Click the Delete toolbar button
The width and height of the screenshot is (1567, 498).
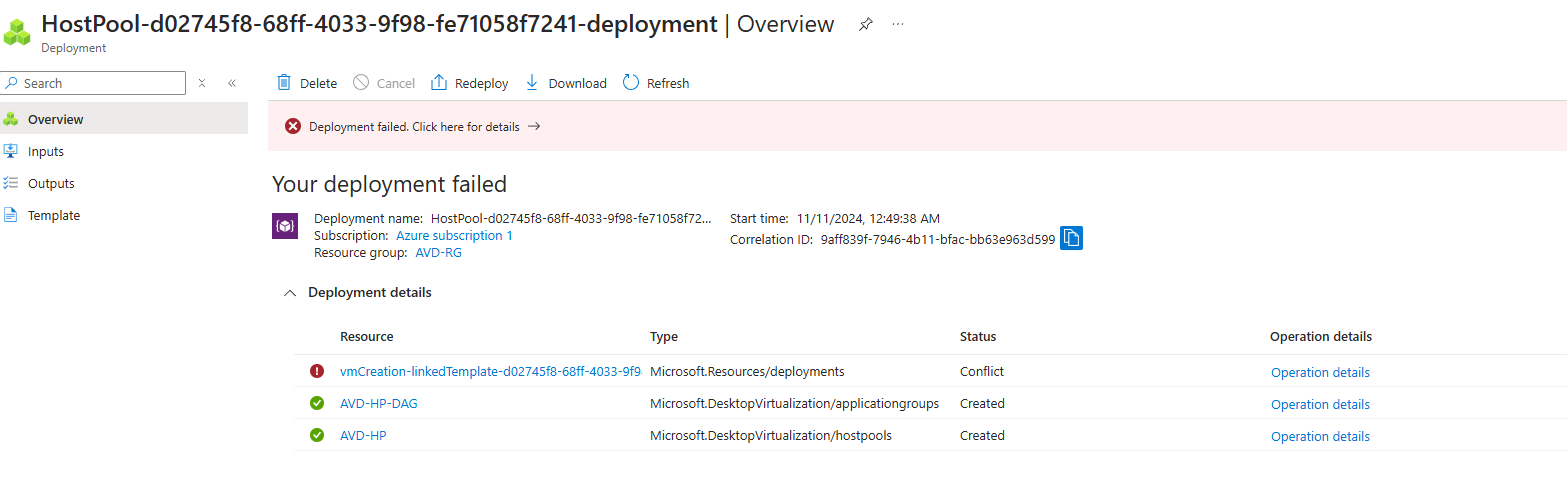(307, 83)
